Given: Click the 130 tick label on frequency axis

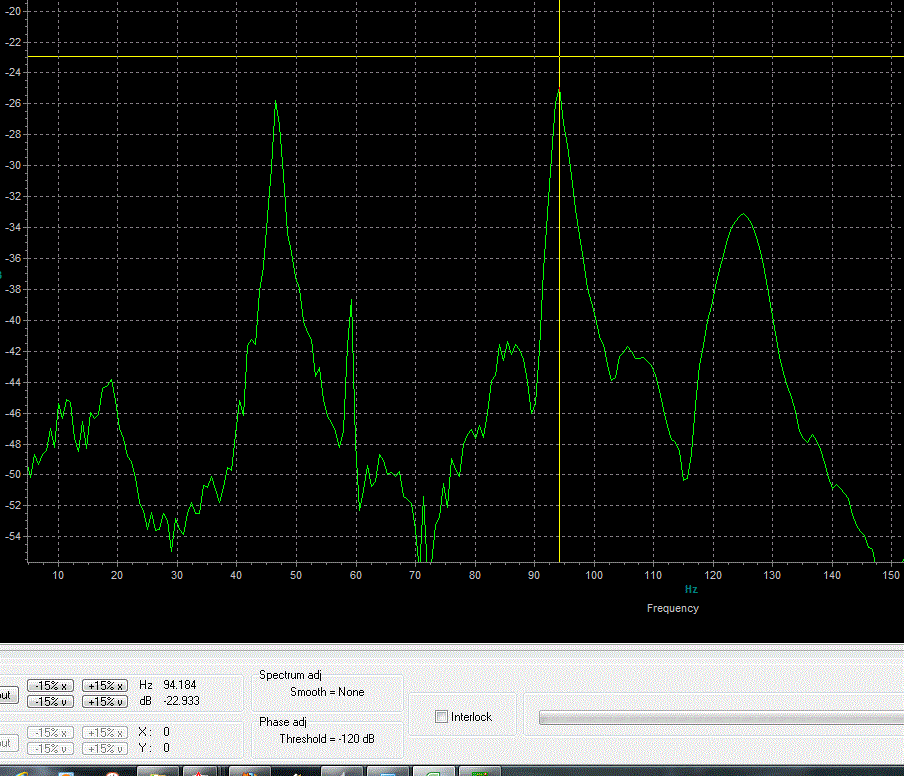Looking at the screenshot, I should [772, 575].
